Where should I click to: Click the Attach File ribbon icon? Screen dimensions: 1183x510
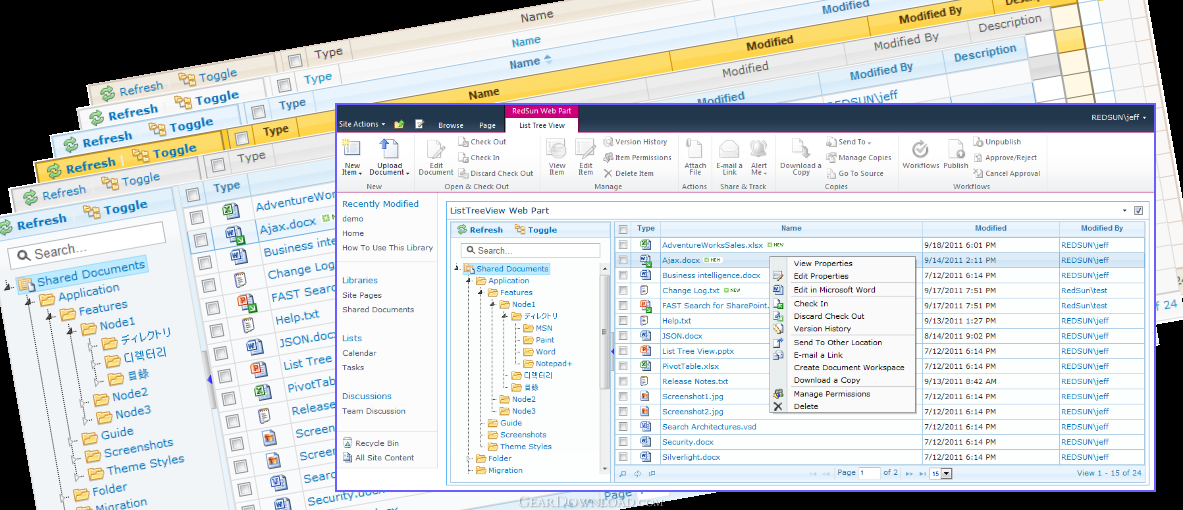coord(695,149)
